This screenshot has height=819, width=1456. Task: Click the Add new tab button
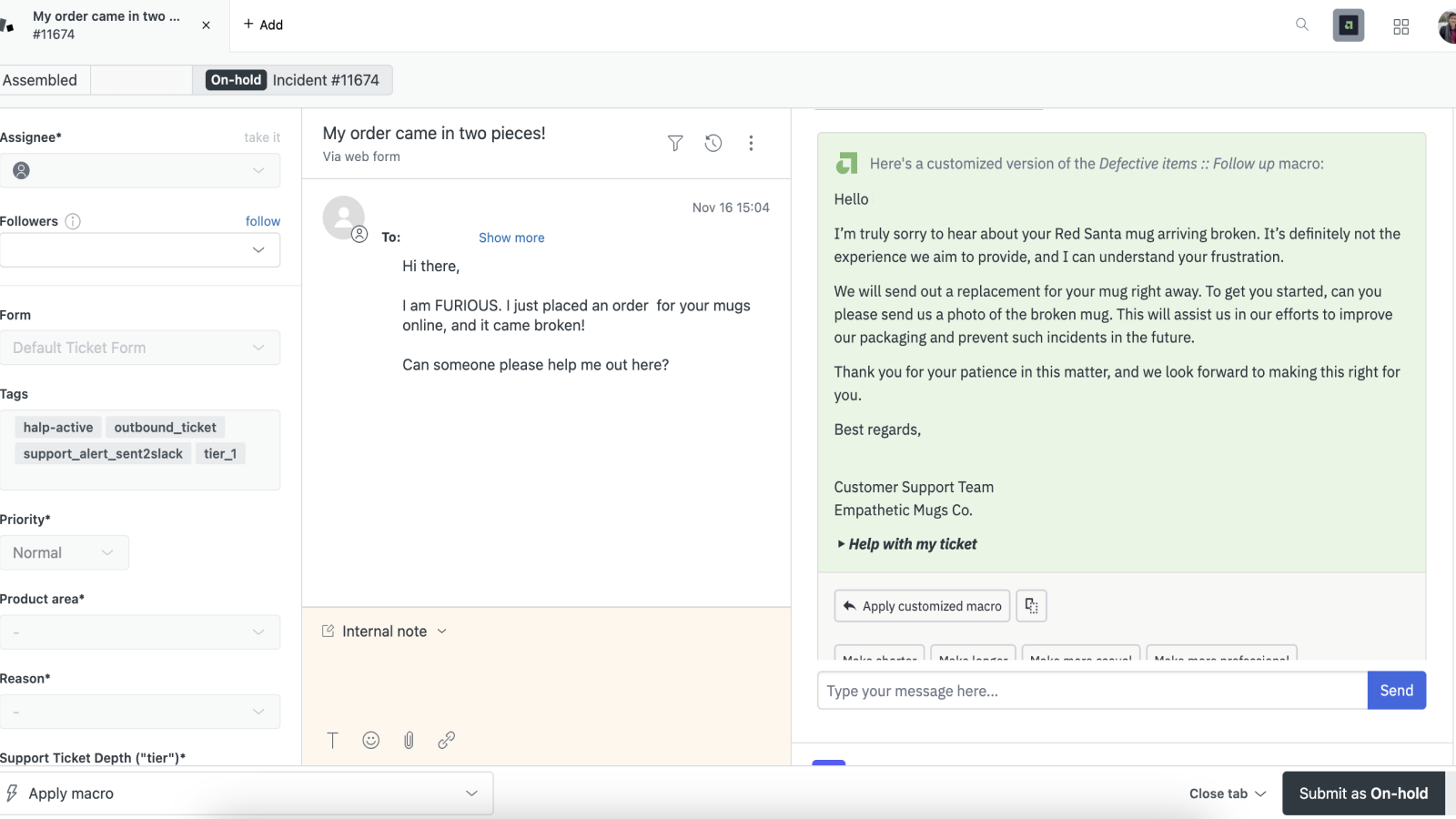pyautogui.click(x=263, y=25)
